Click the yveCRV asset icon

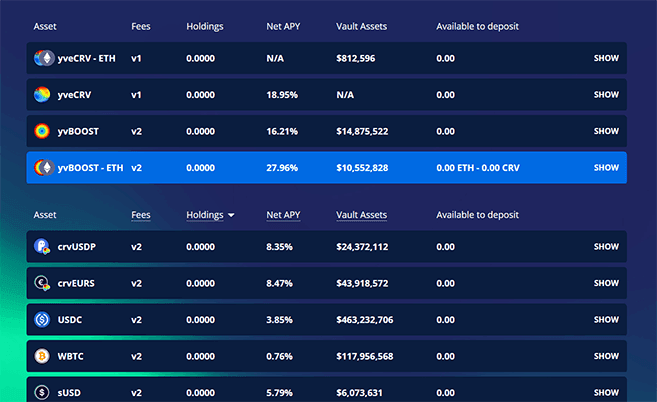click(42, 95)
